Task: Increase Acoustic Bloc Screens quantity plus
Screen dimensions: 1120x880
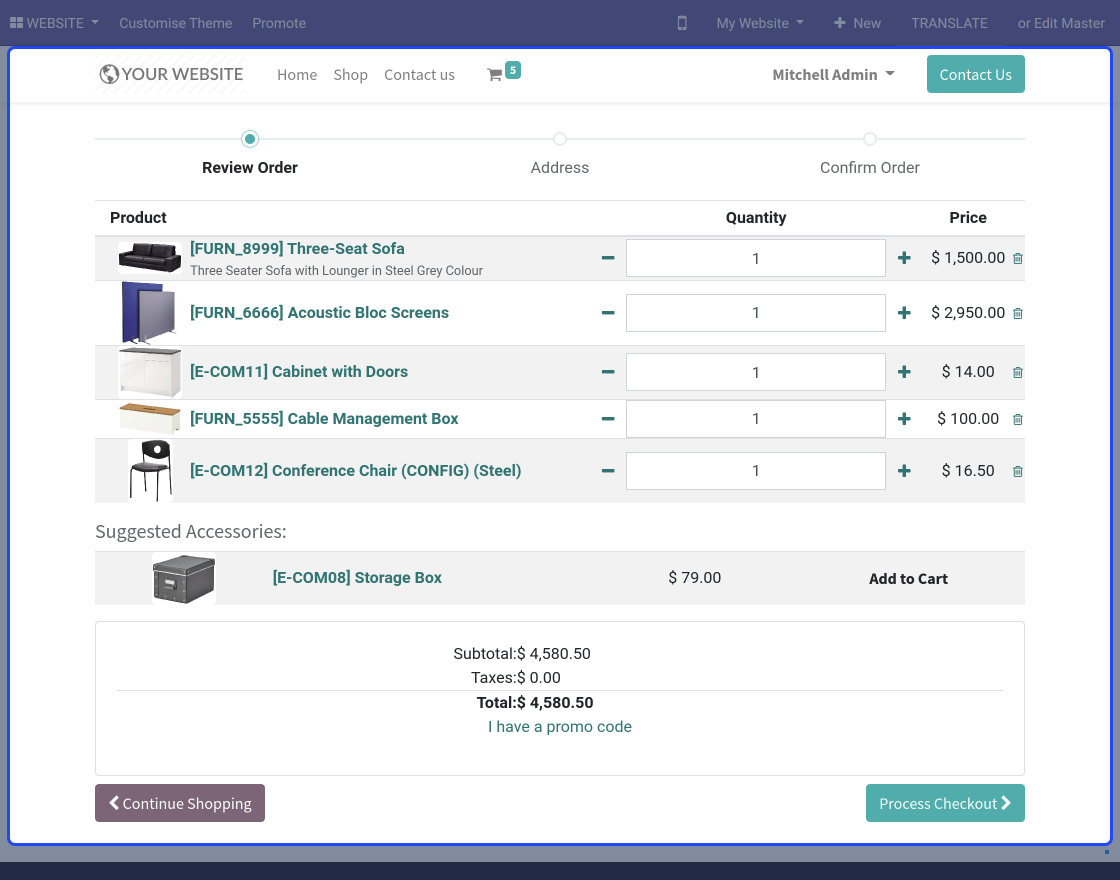Action: click(x=904, y=313)
